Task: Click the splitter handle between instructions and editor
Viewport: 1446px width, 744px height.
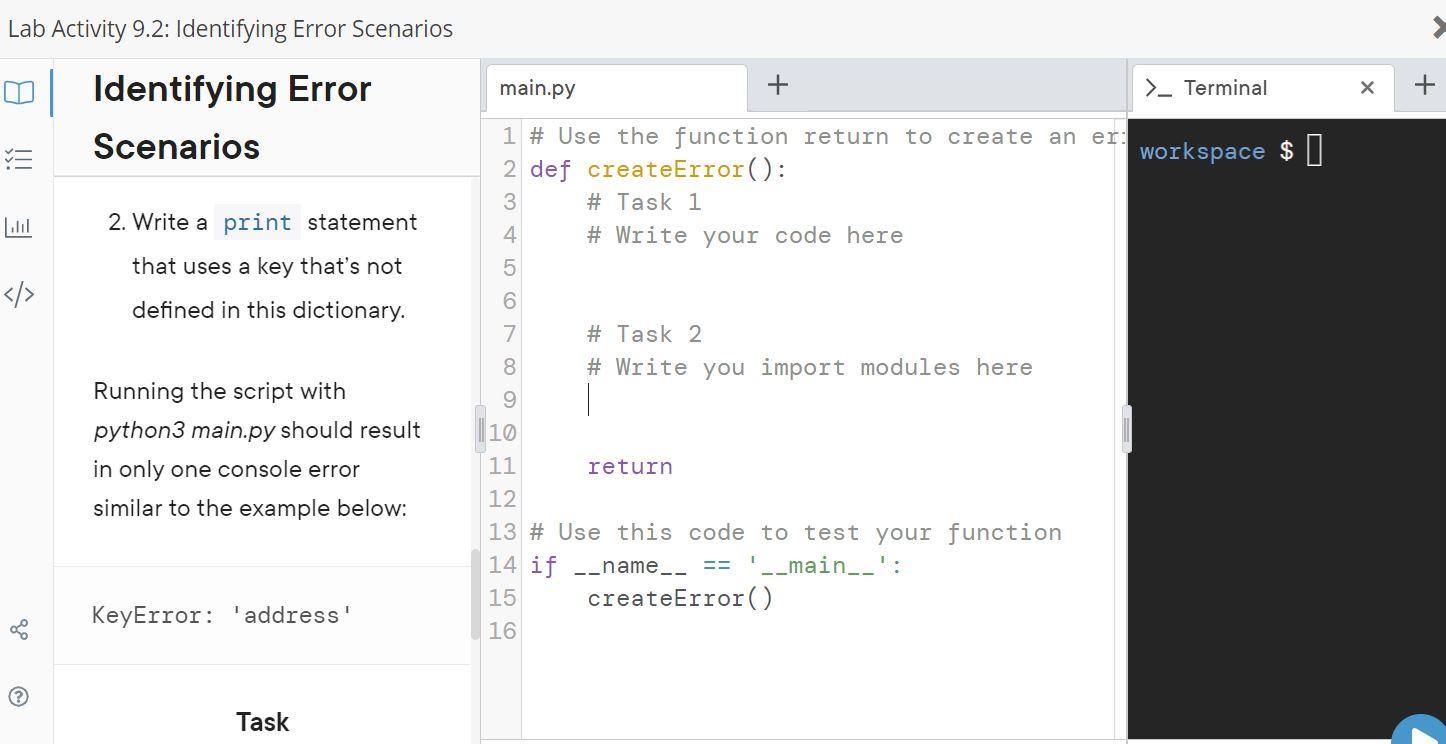Action: coord(480,430)
